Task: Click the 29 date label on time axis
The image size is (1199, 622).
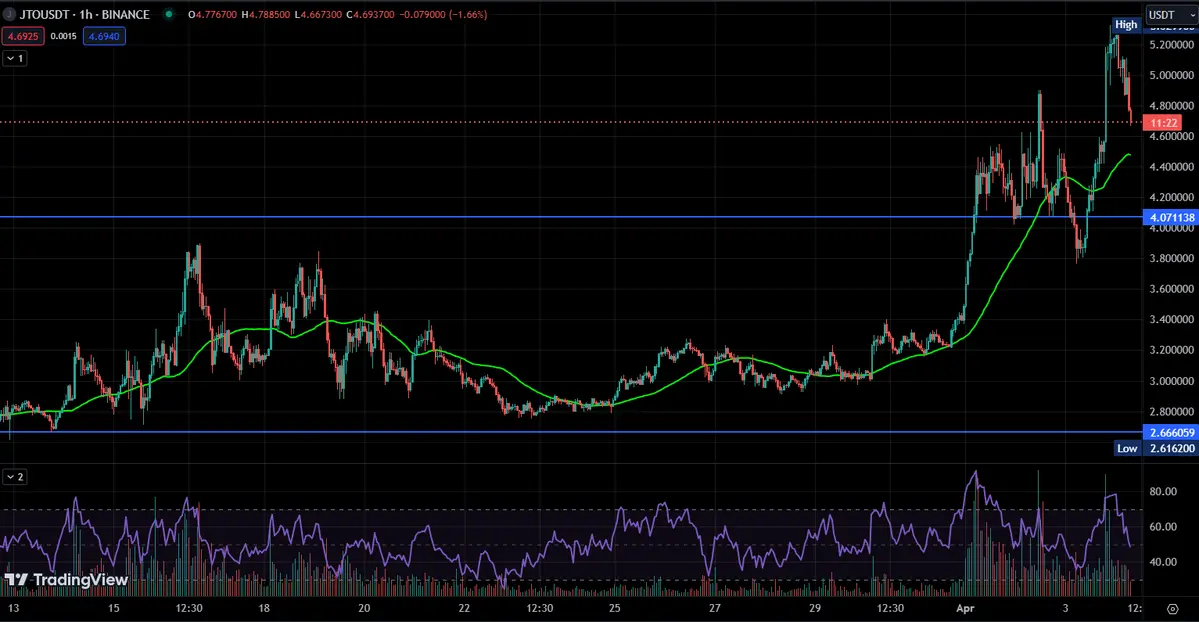Action: (815, 608)
